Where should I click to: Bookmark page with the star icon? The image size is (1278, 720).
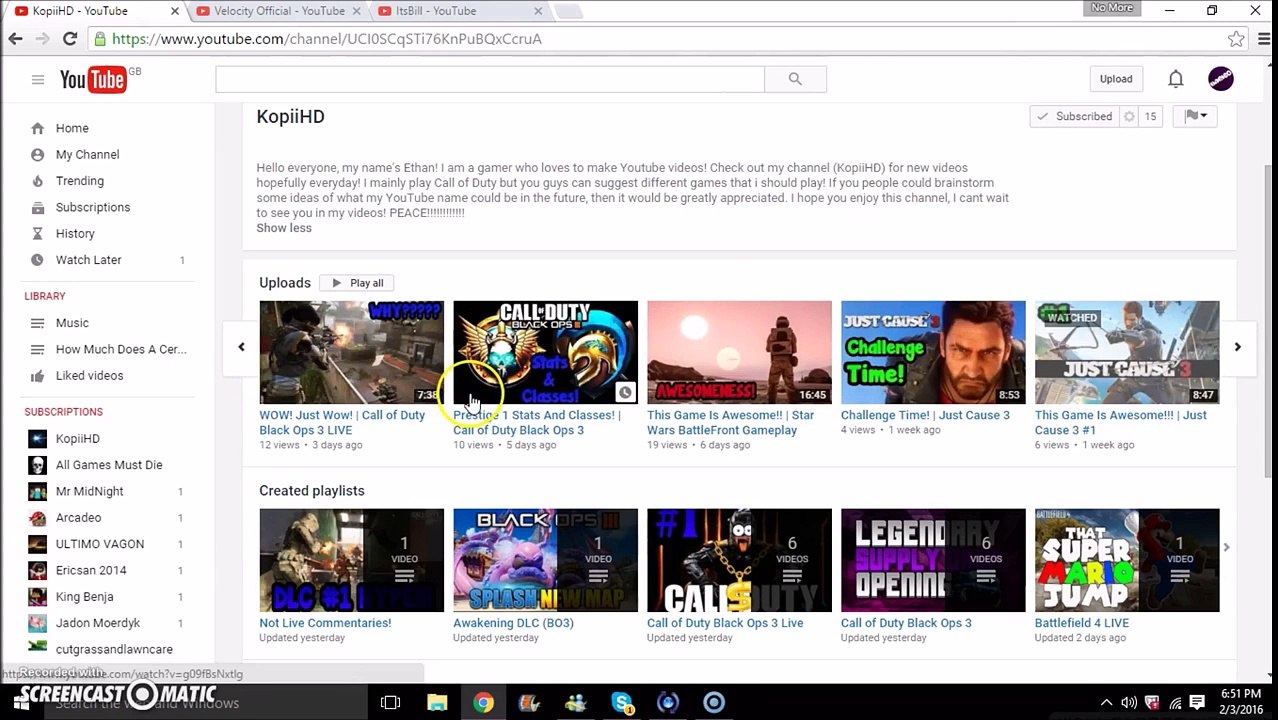(x=1236, y=39)
